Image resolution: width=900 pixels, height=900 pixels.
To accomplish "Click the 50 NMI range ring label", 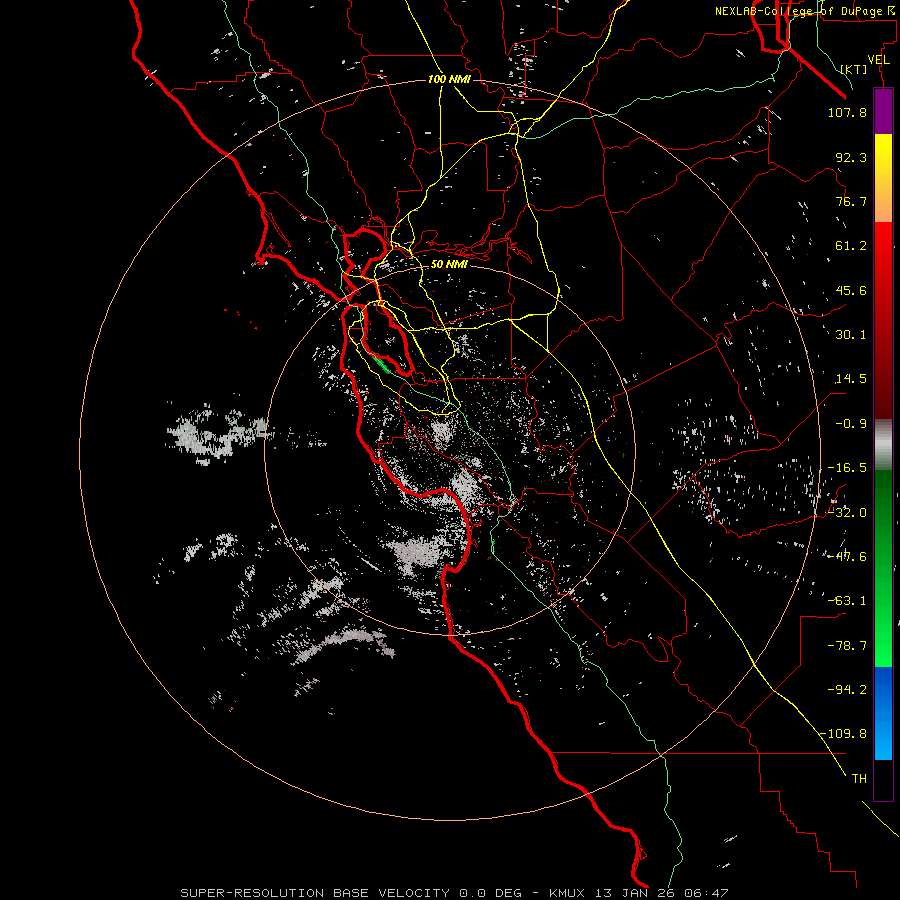I will tap(449, 265).
